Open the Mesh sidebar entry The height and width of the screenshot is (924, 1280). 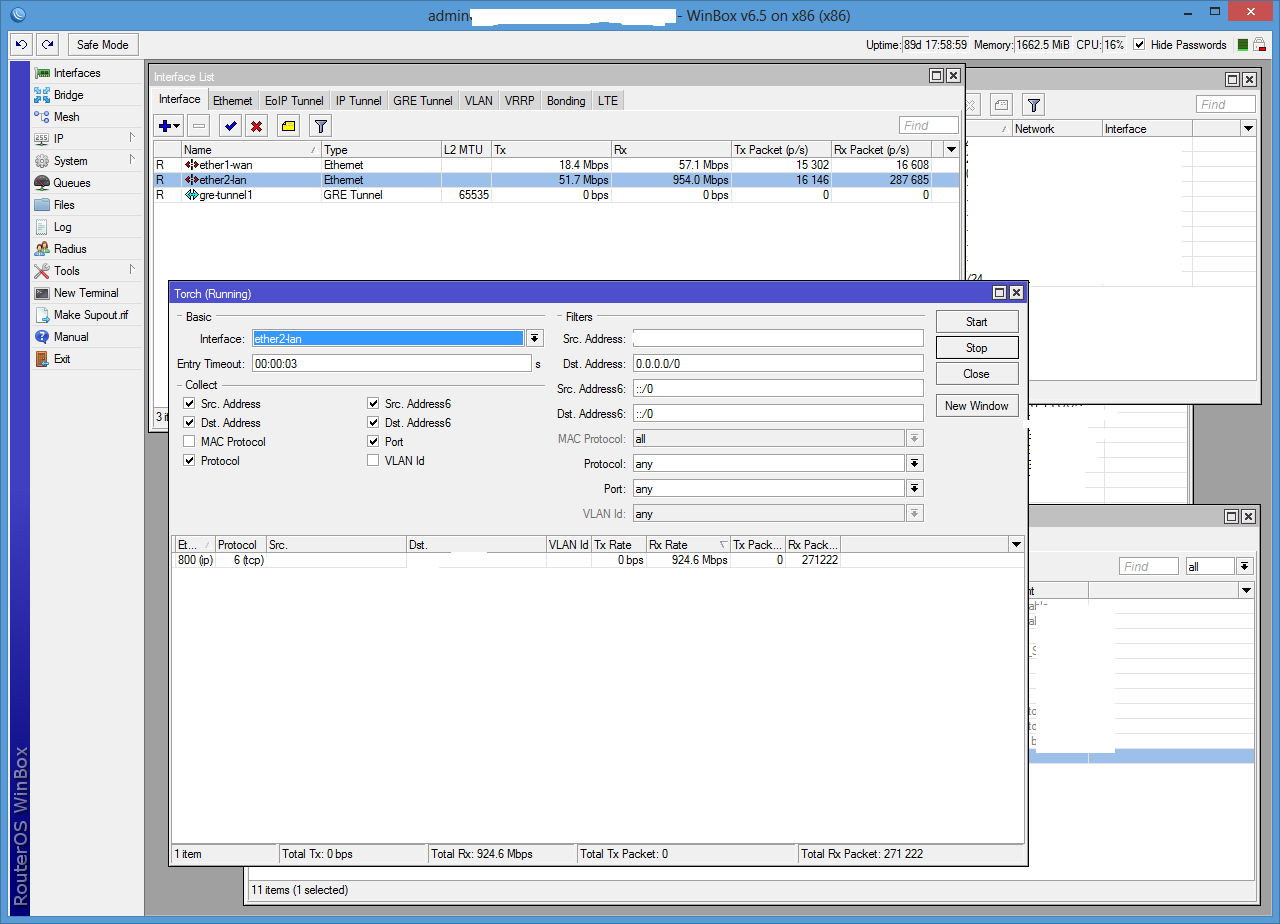coord(66,117)
